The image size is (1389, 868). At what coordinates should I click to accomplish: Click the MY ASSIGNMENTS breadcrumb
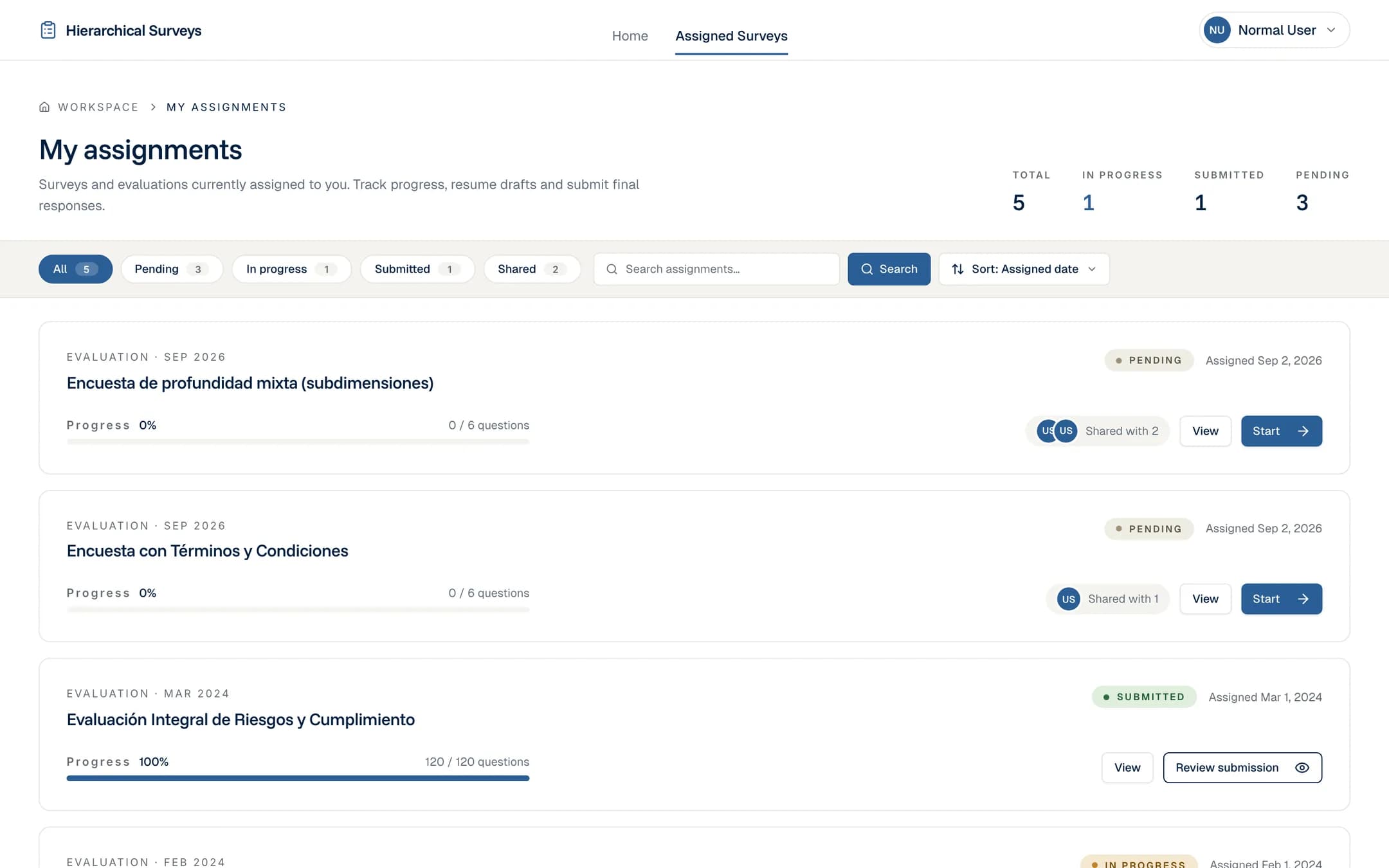point(226,107)
